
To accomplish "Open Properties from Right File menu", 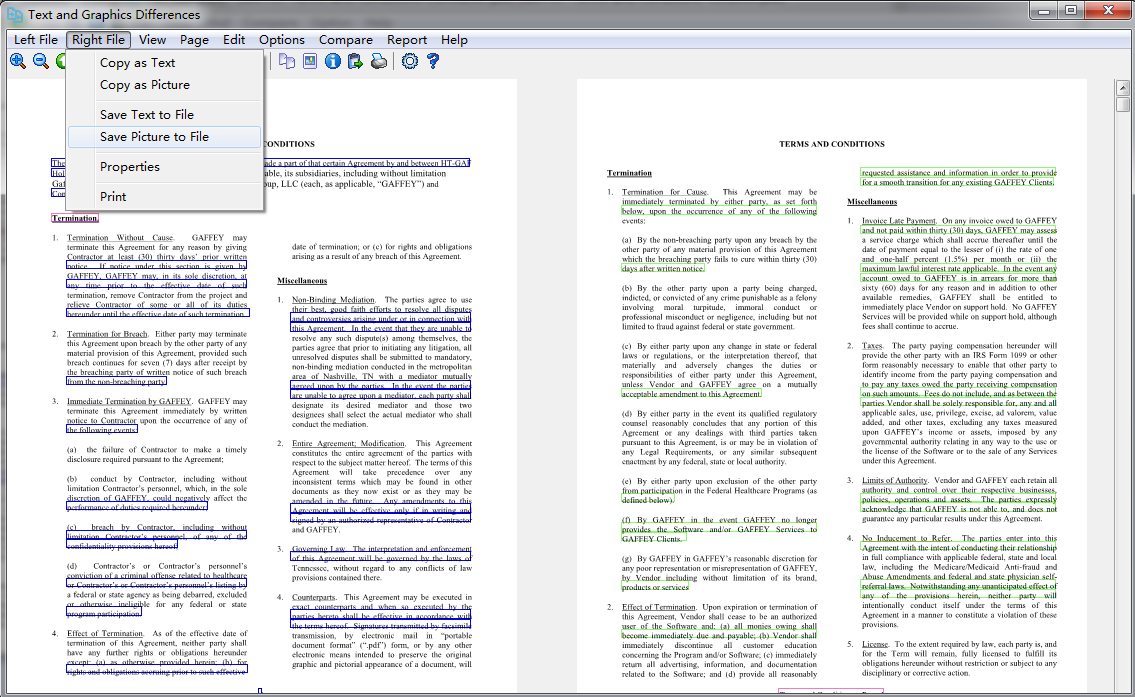I will coord(164,166).
